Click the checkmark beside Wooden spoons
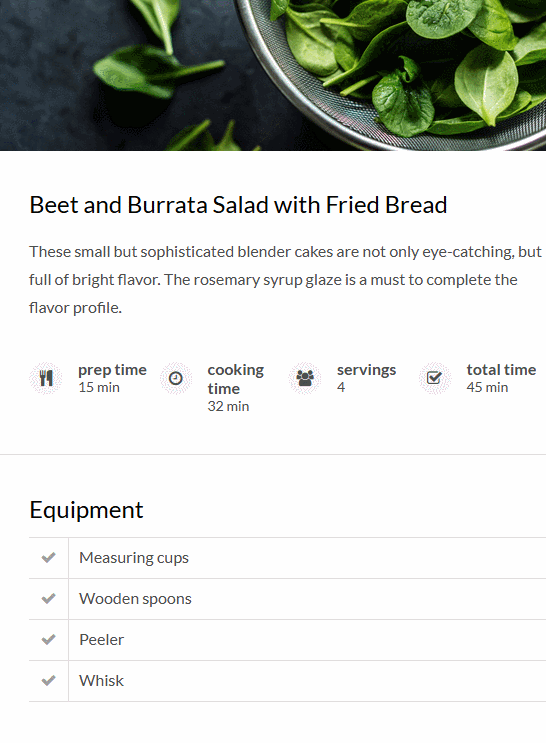The height and width of the screenshot is (743, 546). click(48, 599)
